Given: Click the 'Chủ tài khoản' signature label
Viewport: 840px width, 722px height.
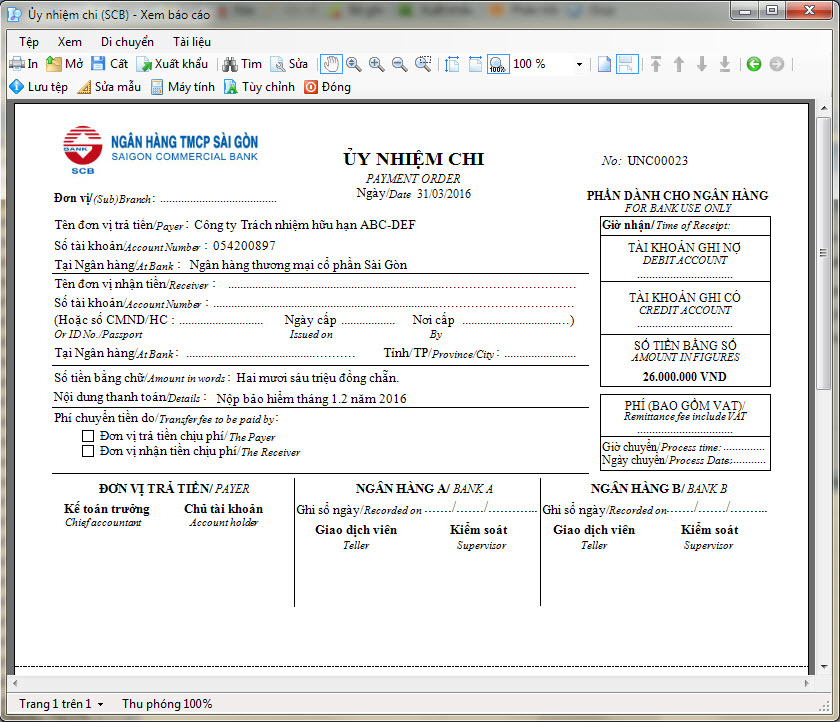Looking at the screenshot, I should point(223,509).
